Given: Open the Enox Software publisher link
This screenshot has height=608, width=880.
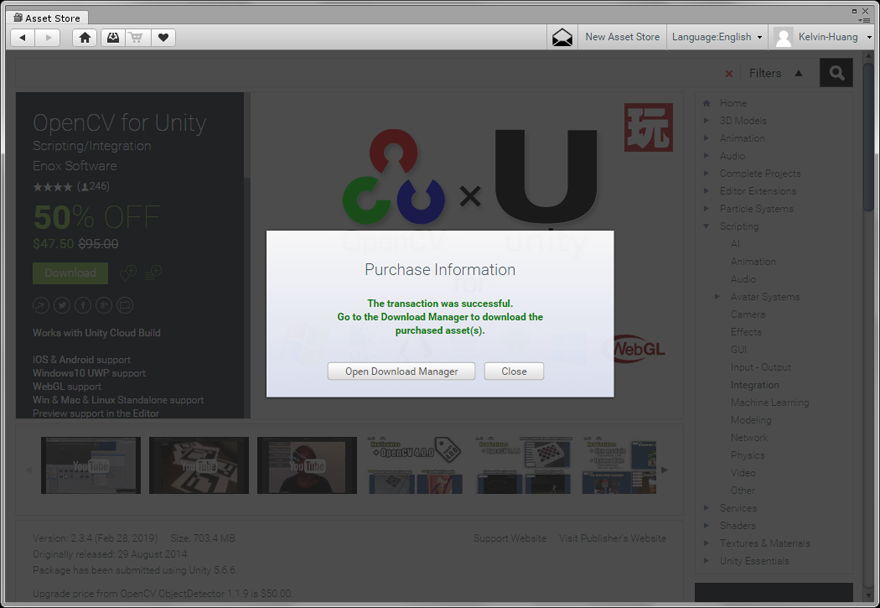Looking at the screenshot, I should (x=75, y=166).
